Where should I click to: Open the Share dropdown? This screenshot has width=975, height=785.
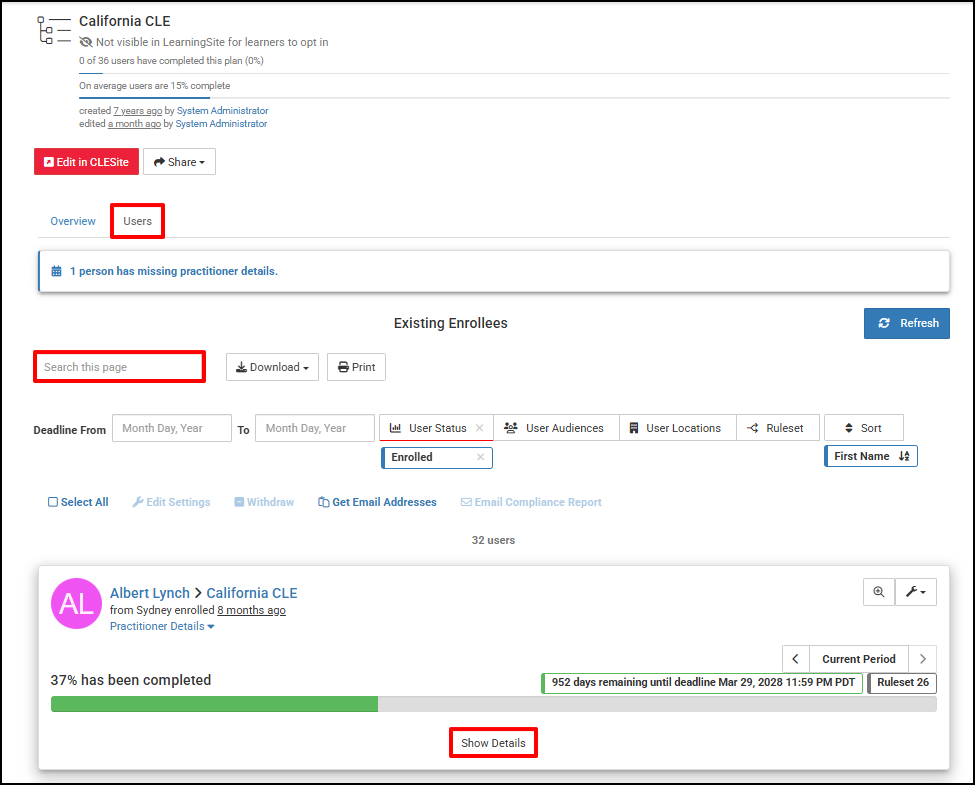179,162
